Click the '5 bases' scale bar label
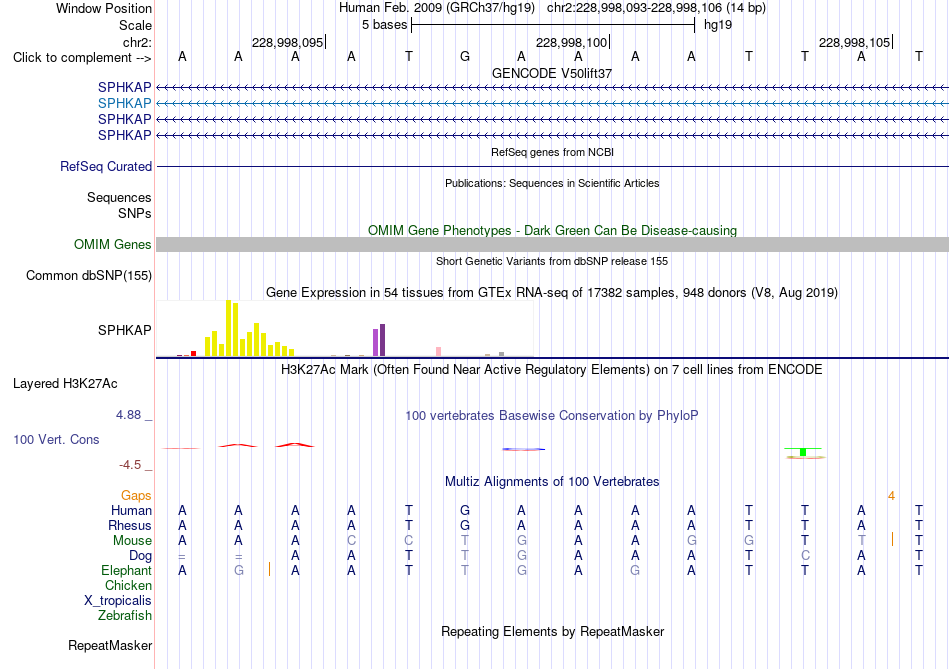This screenshot has height=669, width=950. coord(385,25)
